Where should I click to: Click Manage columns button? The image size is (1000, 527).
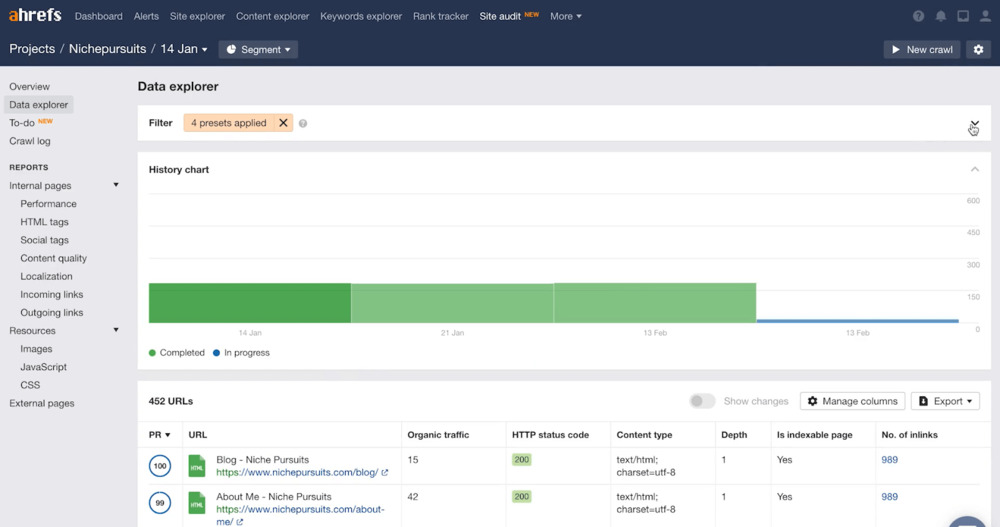coord(853,401)
